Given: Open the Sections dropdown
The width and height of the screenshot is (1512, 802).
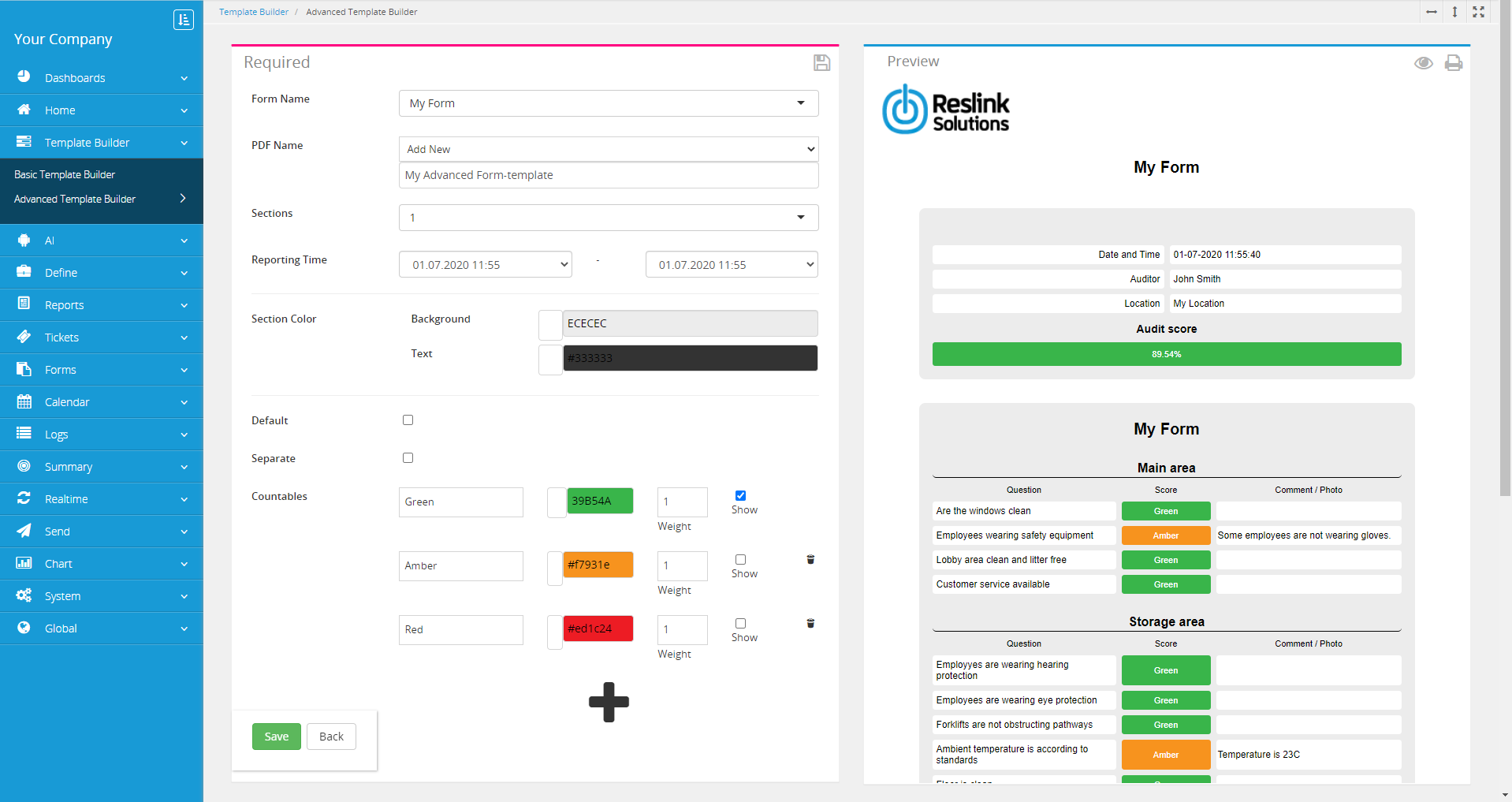Looking at the screenshot, I should pyautogui.click(x=608, y=218).
